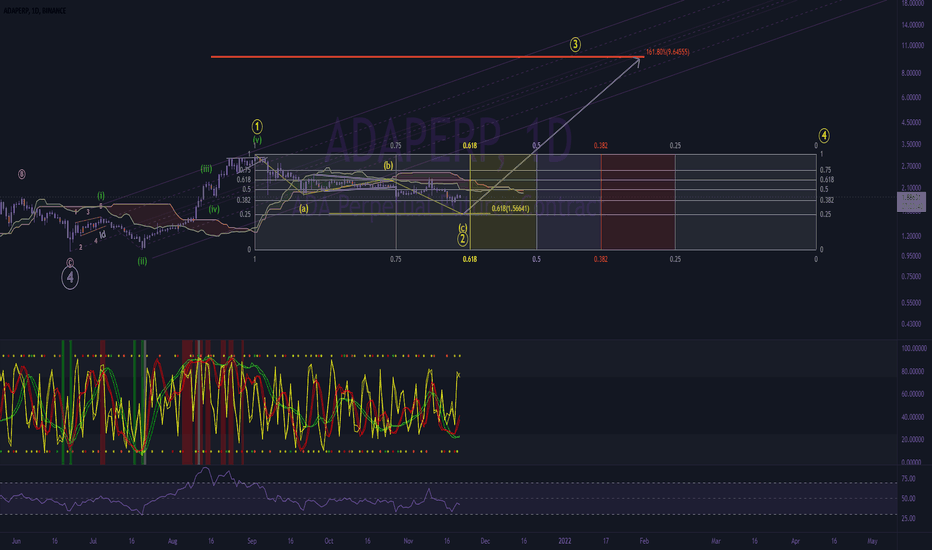This screenshot has height=550, width=932.
Task: Click the yellow (a) correction label
Action: click(304, 209)
